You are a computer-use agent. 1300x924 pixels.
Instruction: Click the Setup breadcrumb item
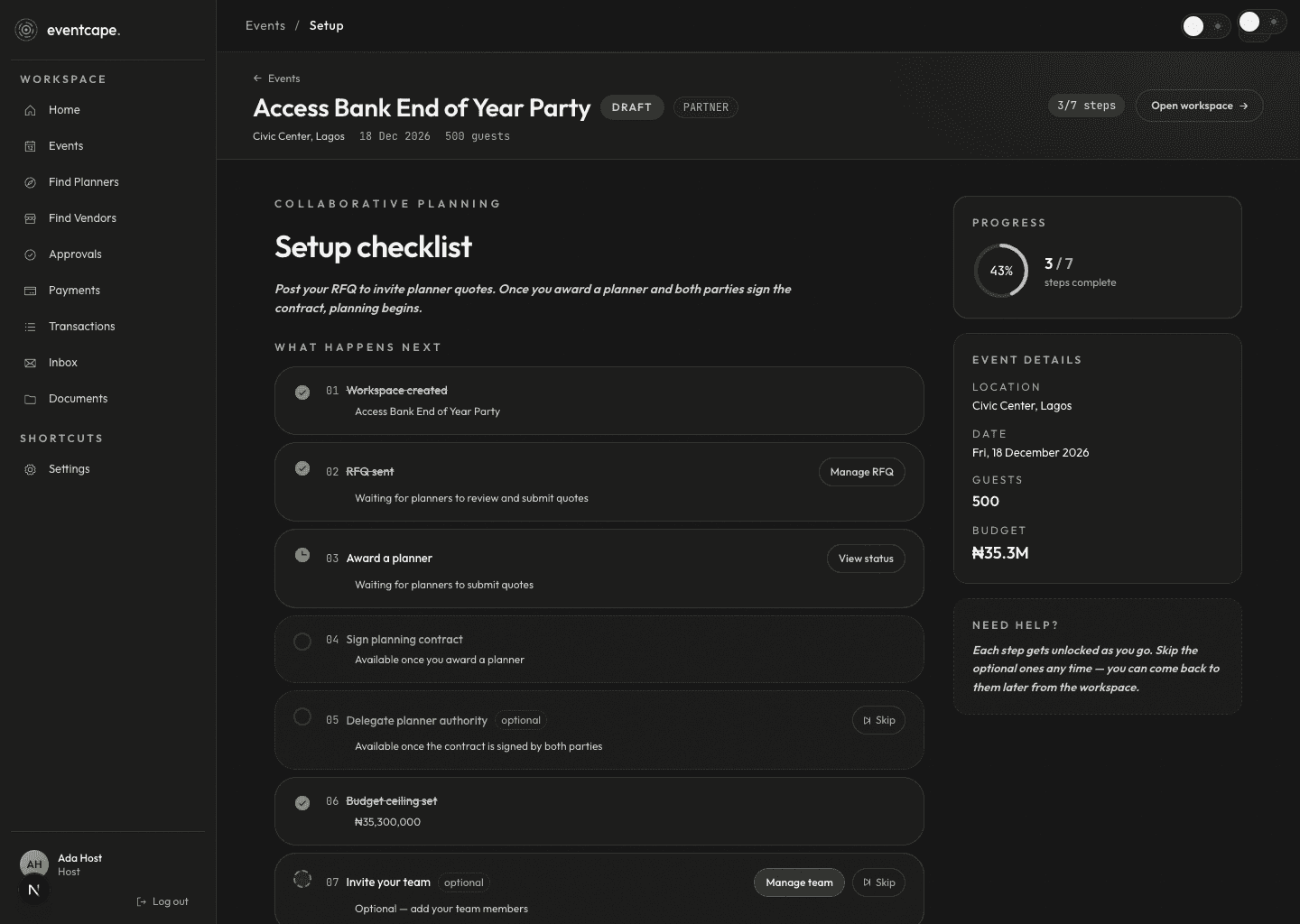pyautogui.click(x=326, y=25)
